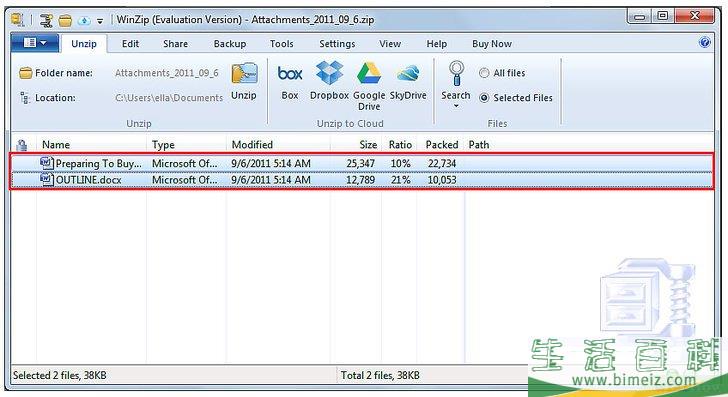
Task: Open the Edit ribbon tab
Action: pyautogui.click(x=130, y=44)
